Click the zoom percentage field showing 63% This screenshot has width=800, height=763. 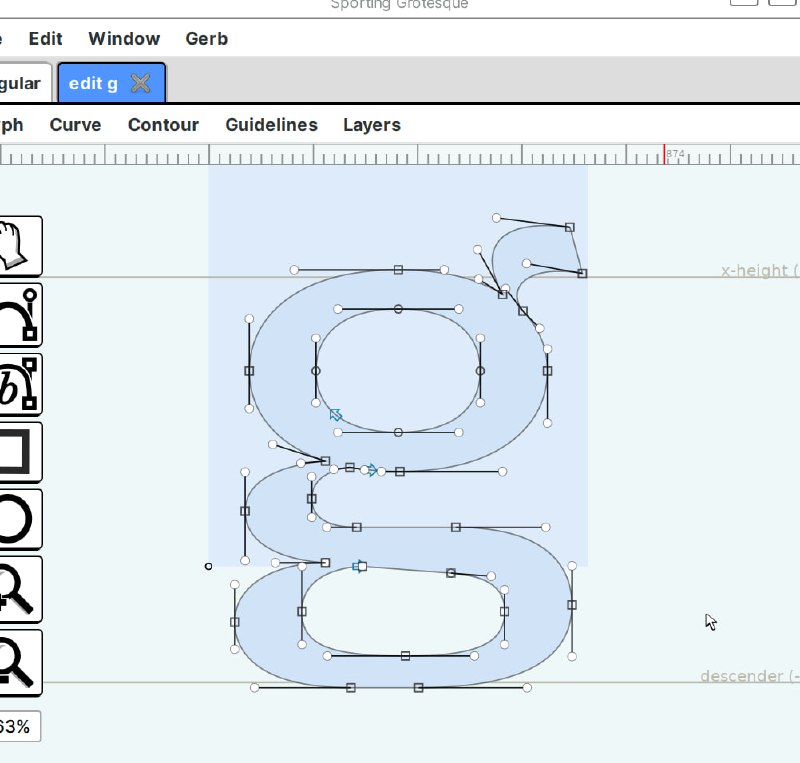pyautogui.click(x=17, y=727)
